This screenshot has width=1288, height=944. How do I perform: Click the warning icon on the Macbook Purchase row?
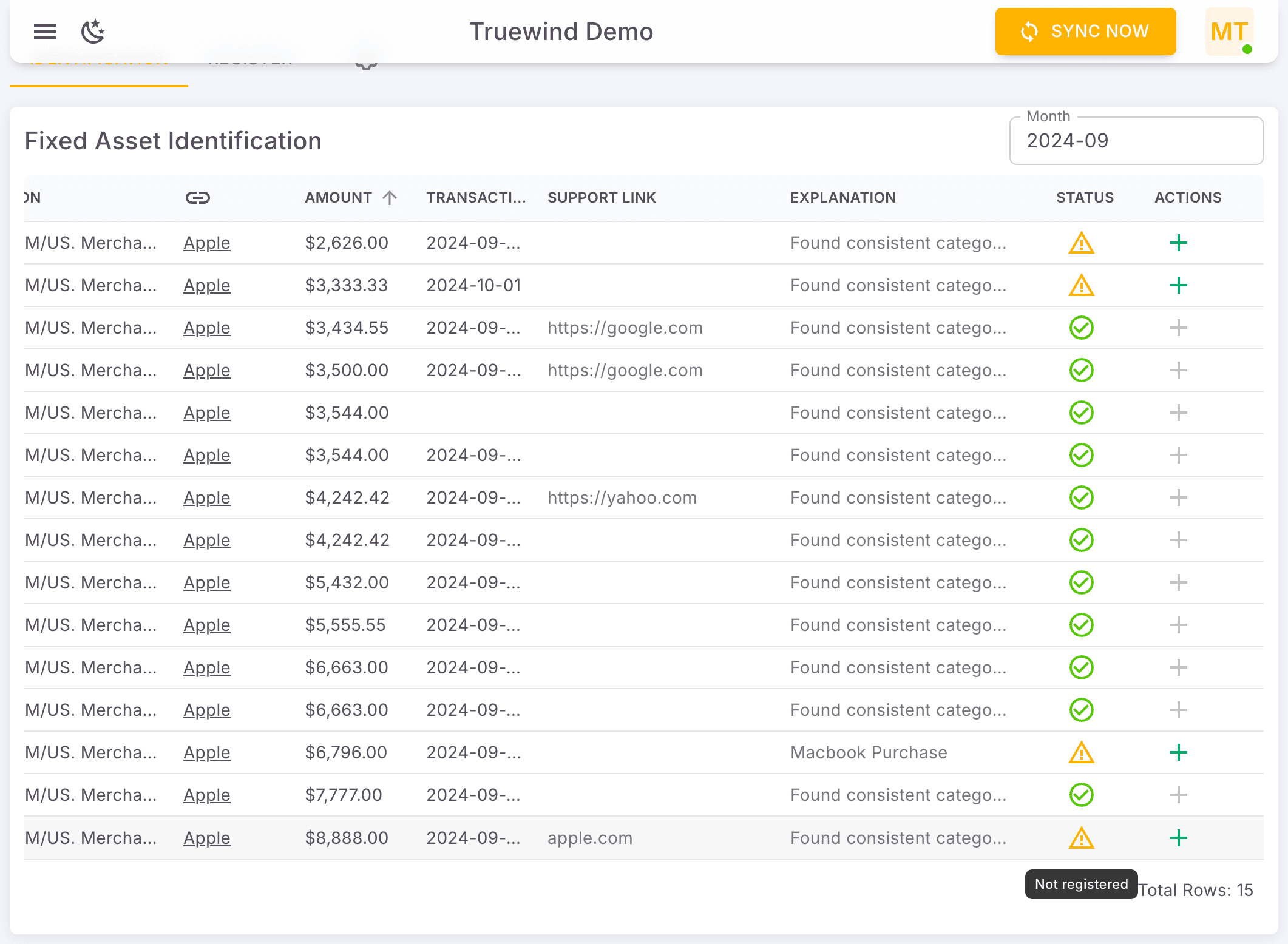click(x=1081, y=752)
